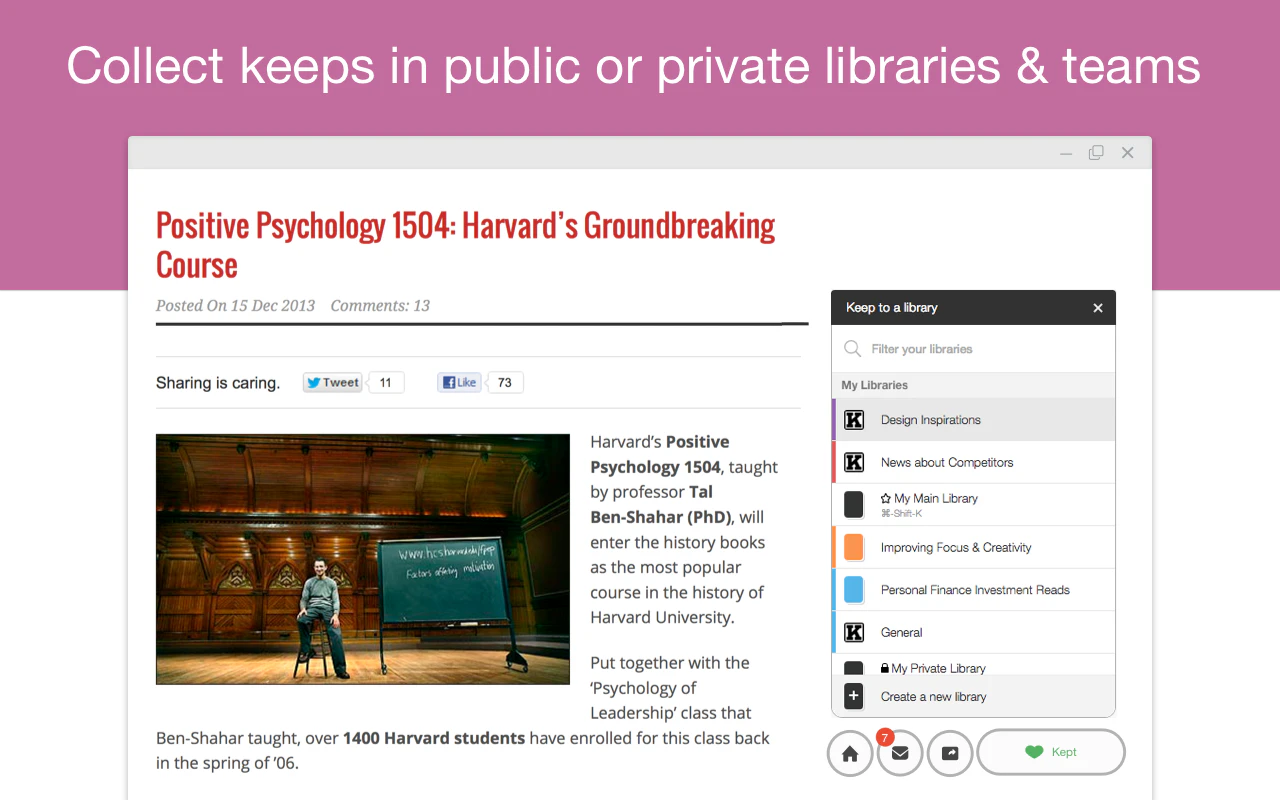1280x800 pixels.
Task: Select News about Competitors library
Action: (973, 462)
